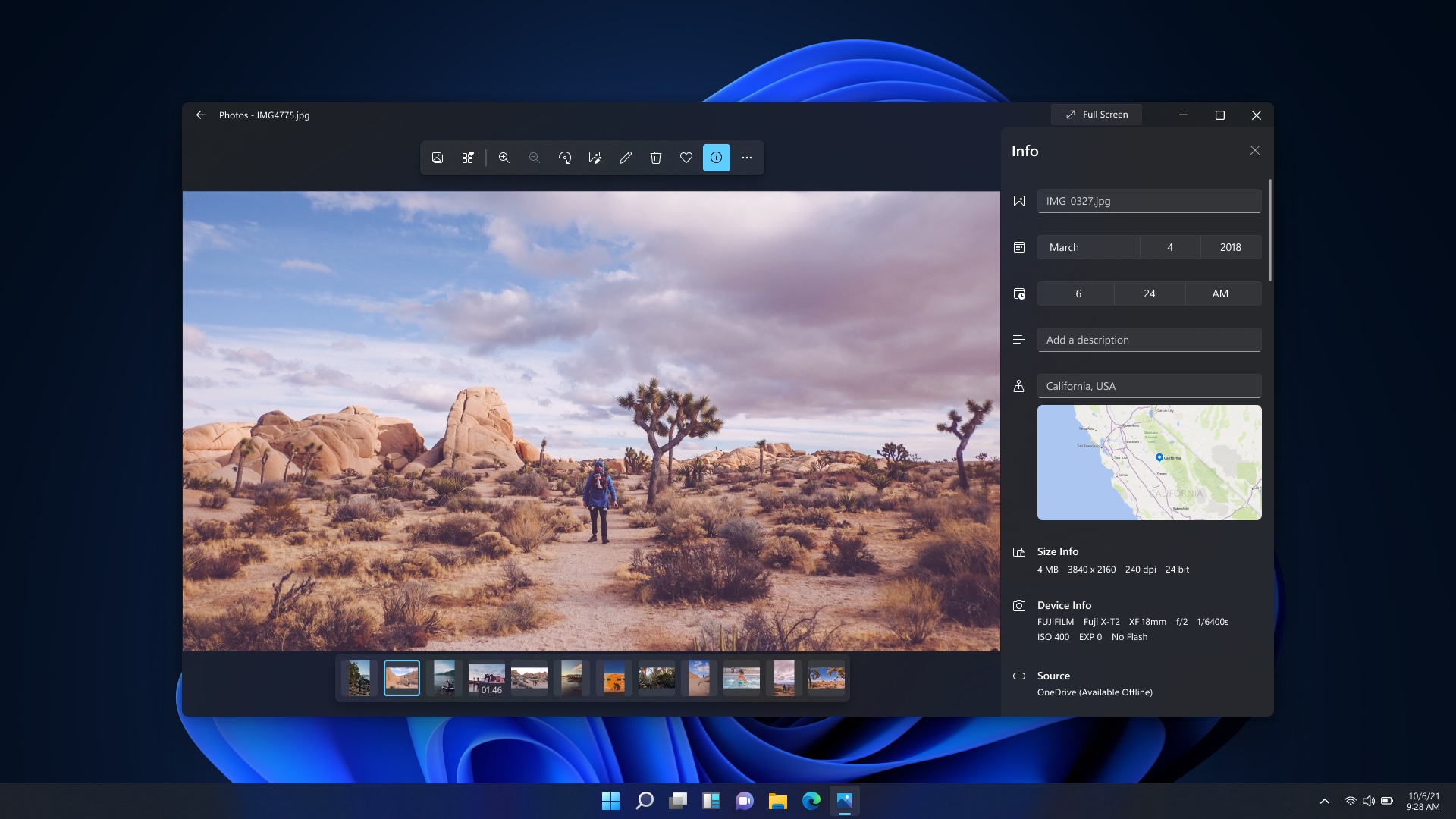Click the favorite/heart icon
This screenshot has width=1456, height=819.
click(686, 157)
